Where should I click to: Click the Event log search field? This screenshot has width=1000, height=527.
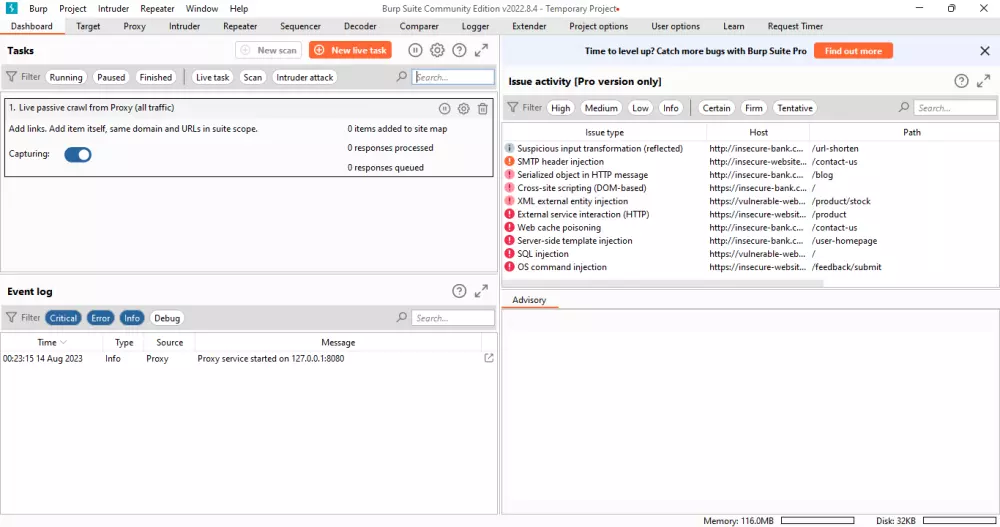(x=453, y=318)
